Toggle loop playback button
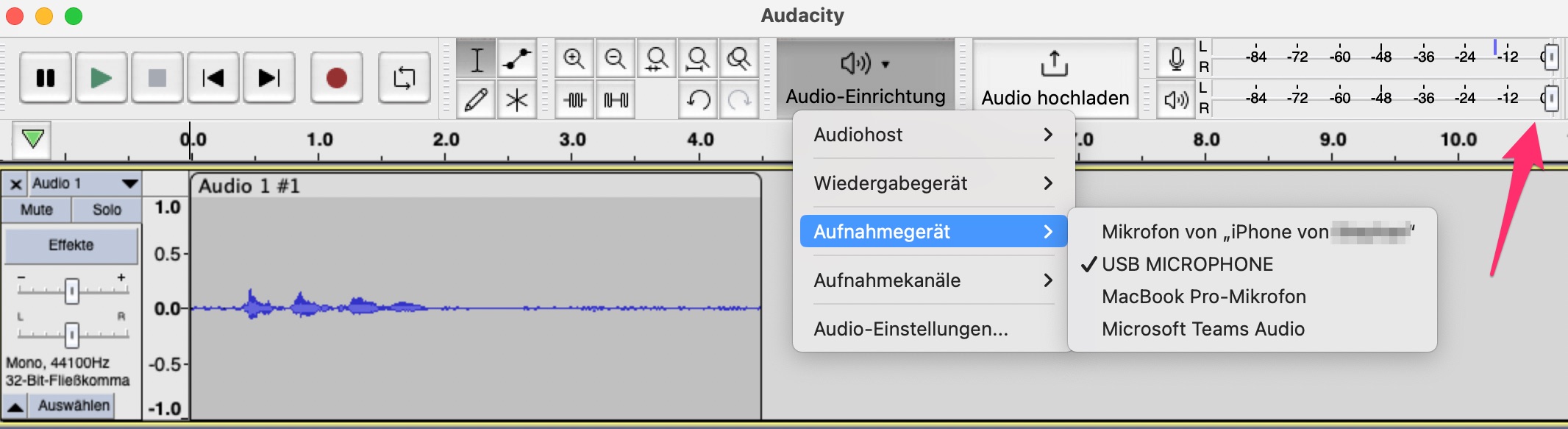 (x=405, y=77)
